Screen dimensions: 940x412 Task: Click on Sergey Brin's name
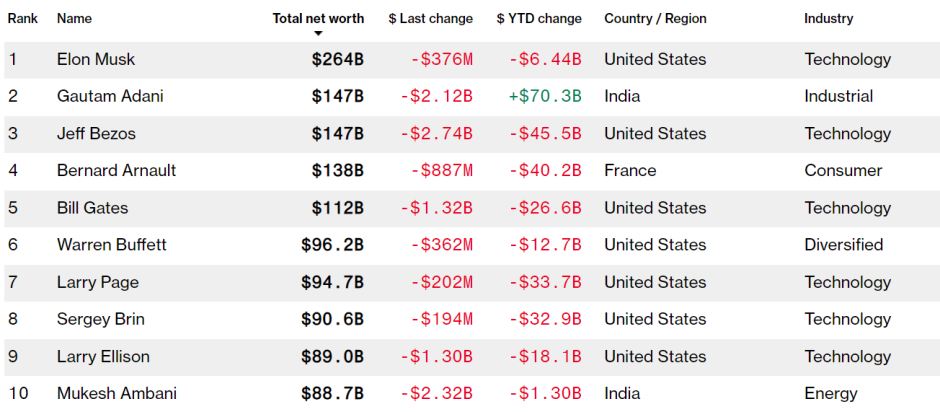[101, 319]
